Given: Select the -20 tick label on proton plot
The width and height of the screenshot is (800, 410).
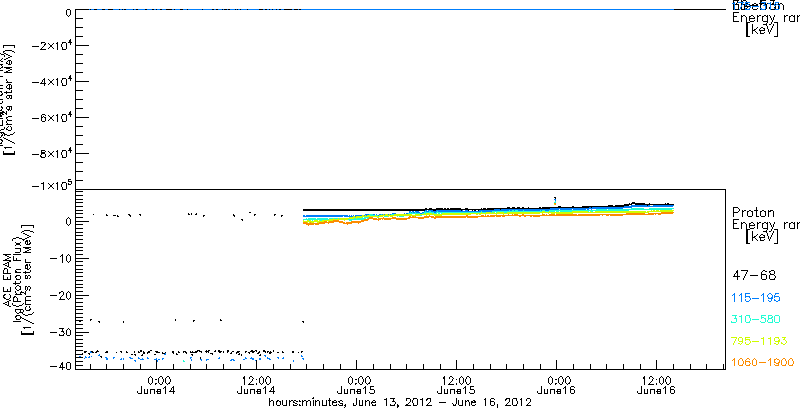Looking at the screenshot, I should click(x=60, y=295).
